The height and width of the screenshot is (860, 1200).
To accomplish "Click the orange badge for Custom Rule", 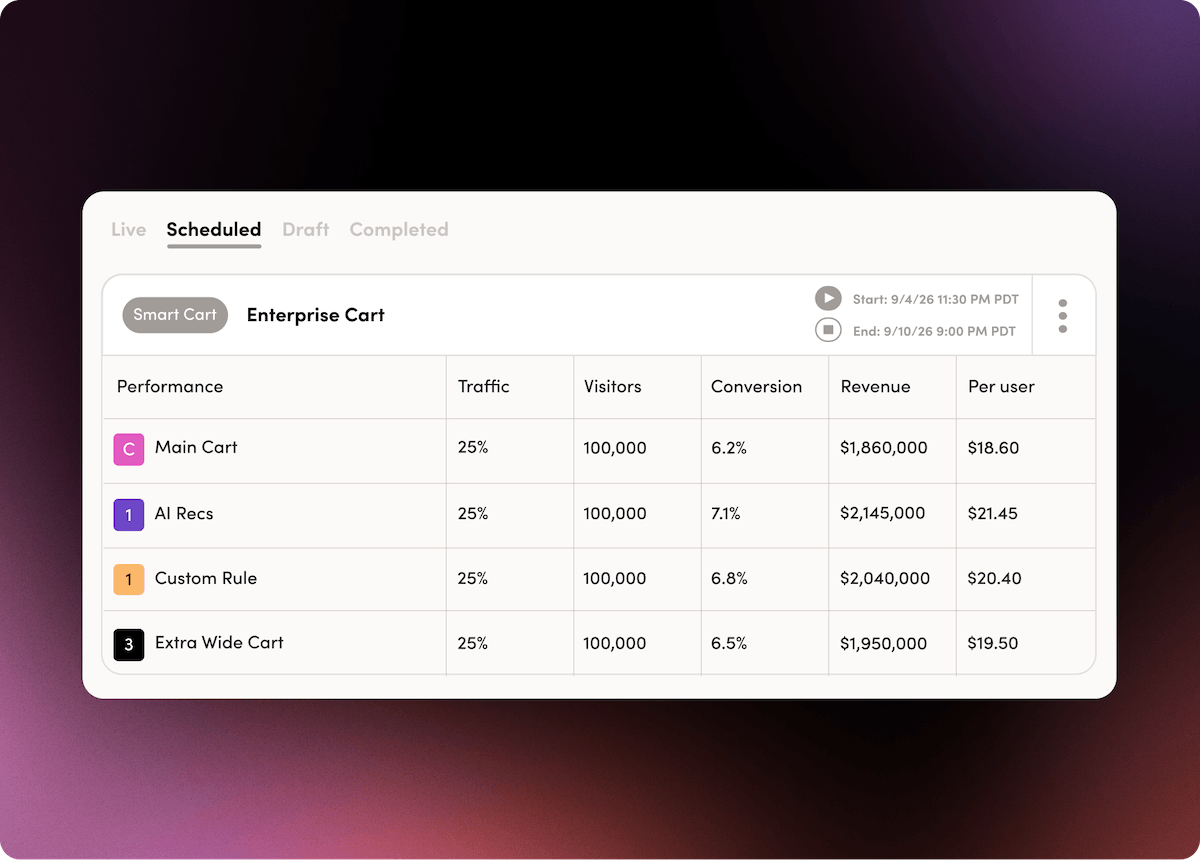I will 128,579.
